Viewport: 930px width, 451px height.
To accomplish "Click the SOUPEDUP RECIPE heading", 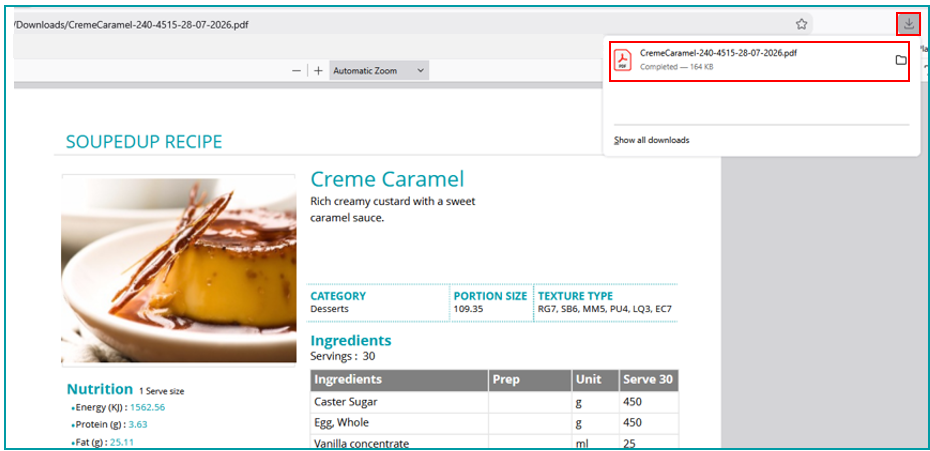I will click(x=144, y=142).
